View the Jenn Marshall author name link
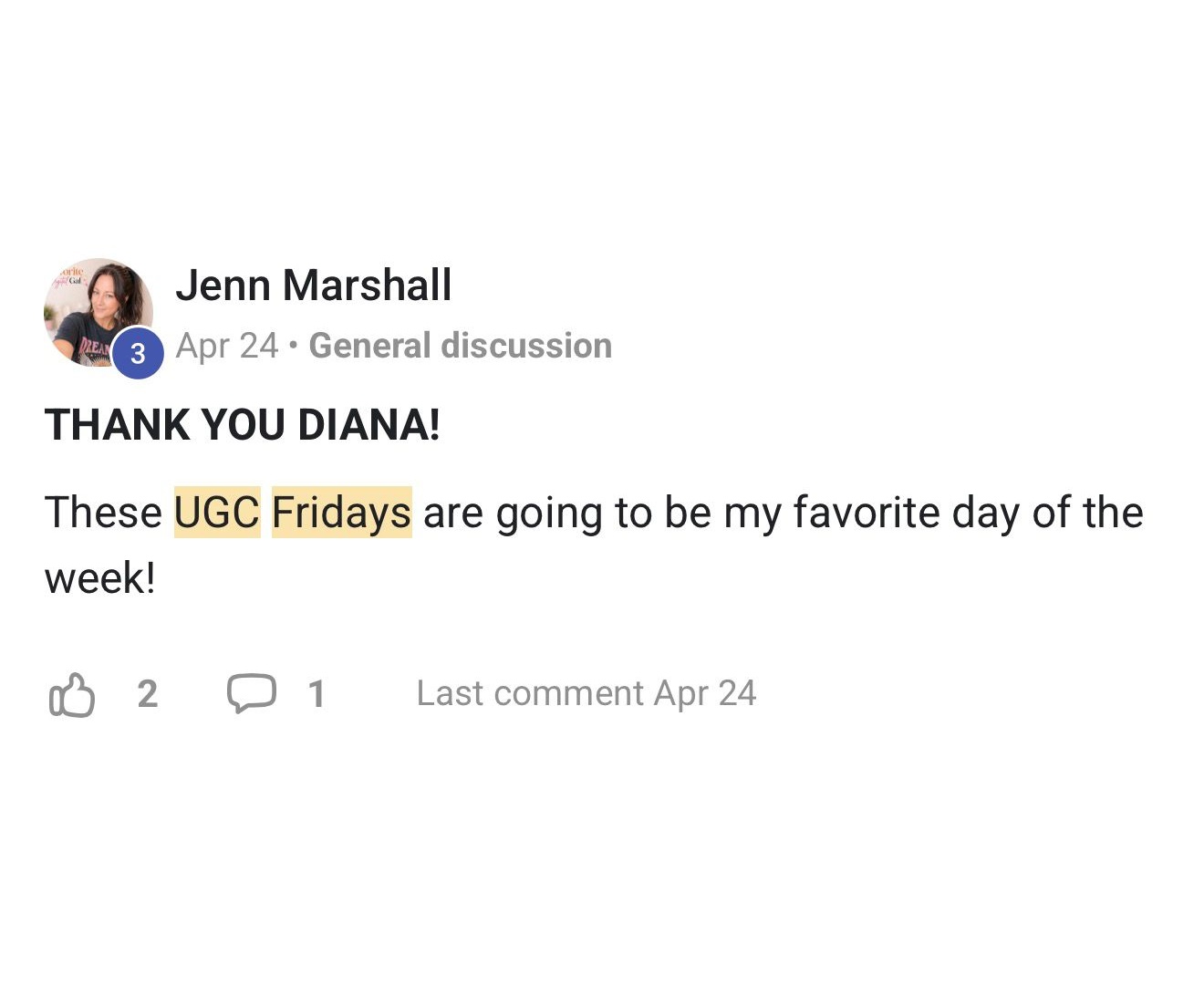 313,285
